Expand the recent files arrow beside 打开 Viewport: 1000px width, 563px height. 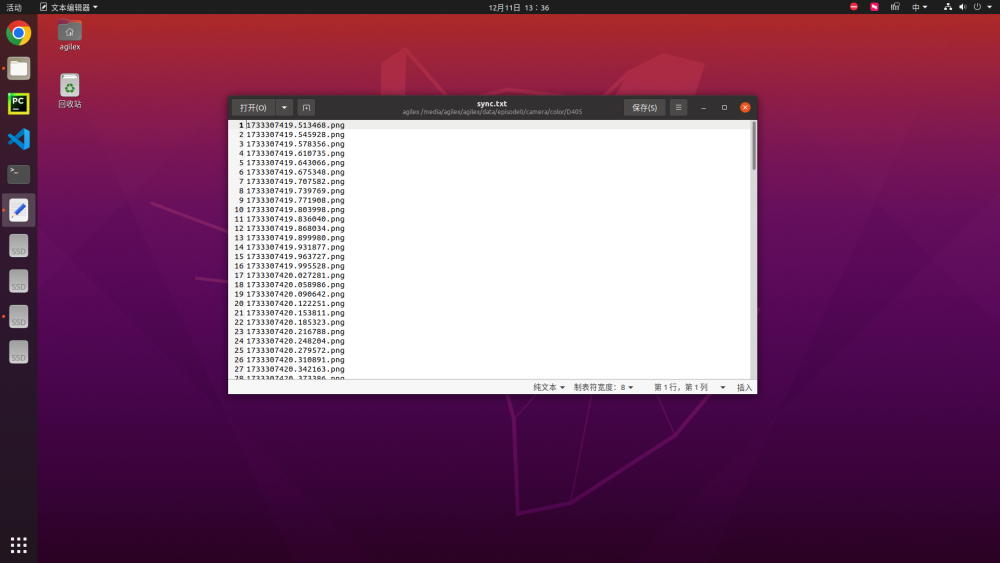click(284, 107)
